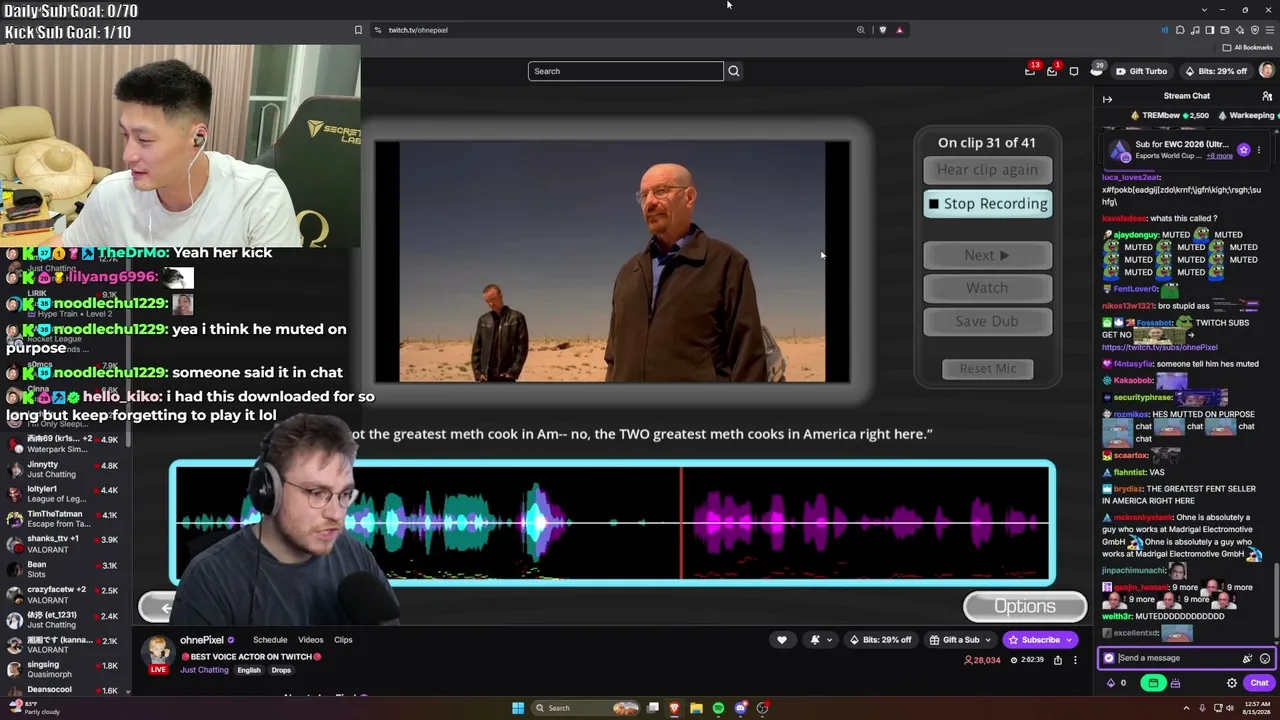Expand the Gift a Sub dropdown arrow
1280x720 pixels.
tap(987, 640)
